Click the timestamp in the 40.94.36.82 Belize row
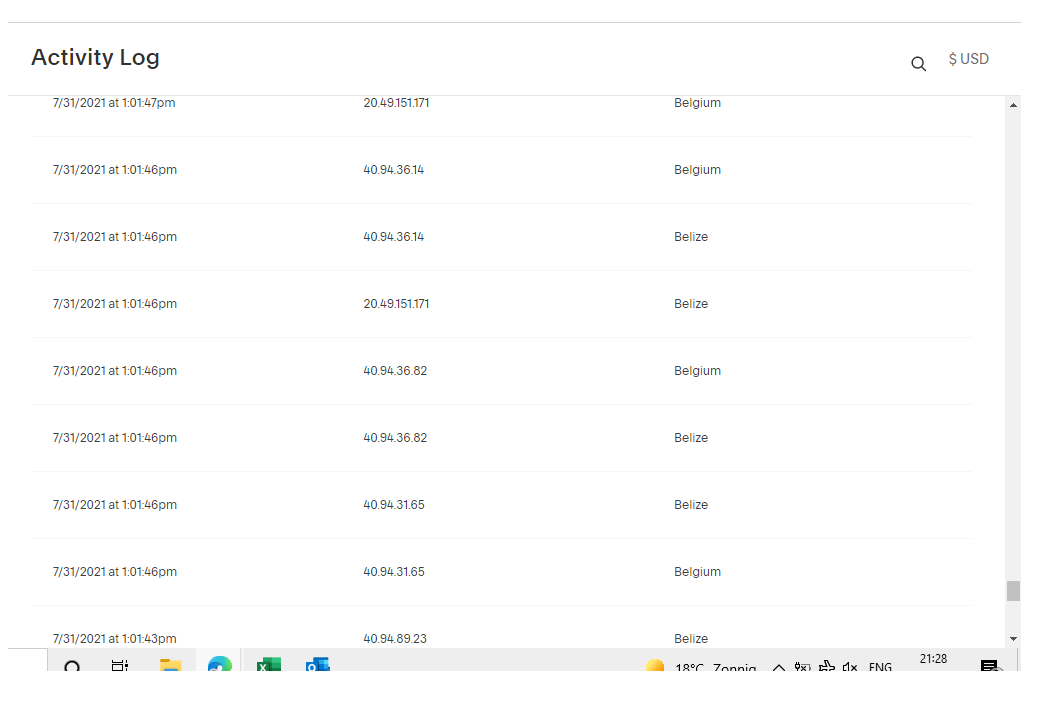This screenshot has height=703, width=1051. point(115,438)
